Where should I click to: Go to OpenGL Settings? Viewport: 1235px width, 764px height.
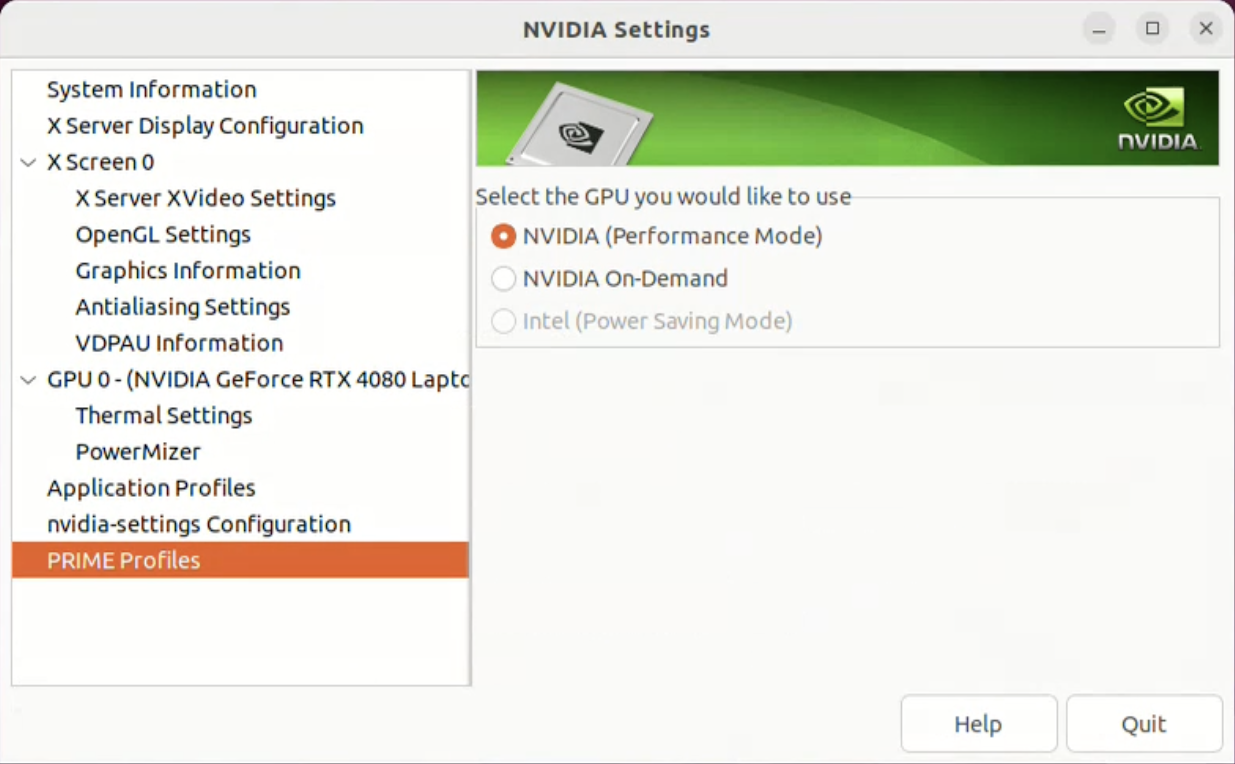tap(163, 235)
